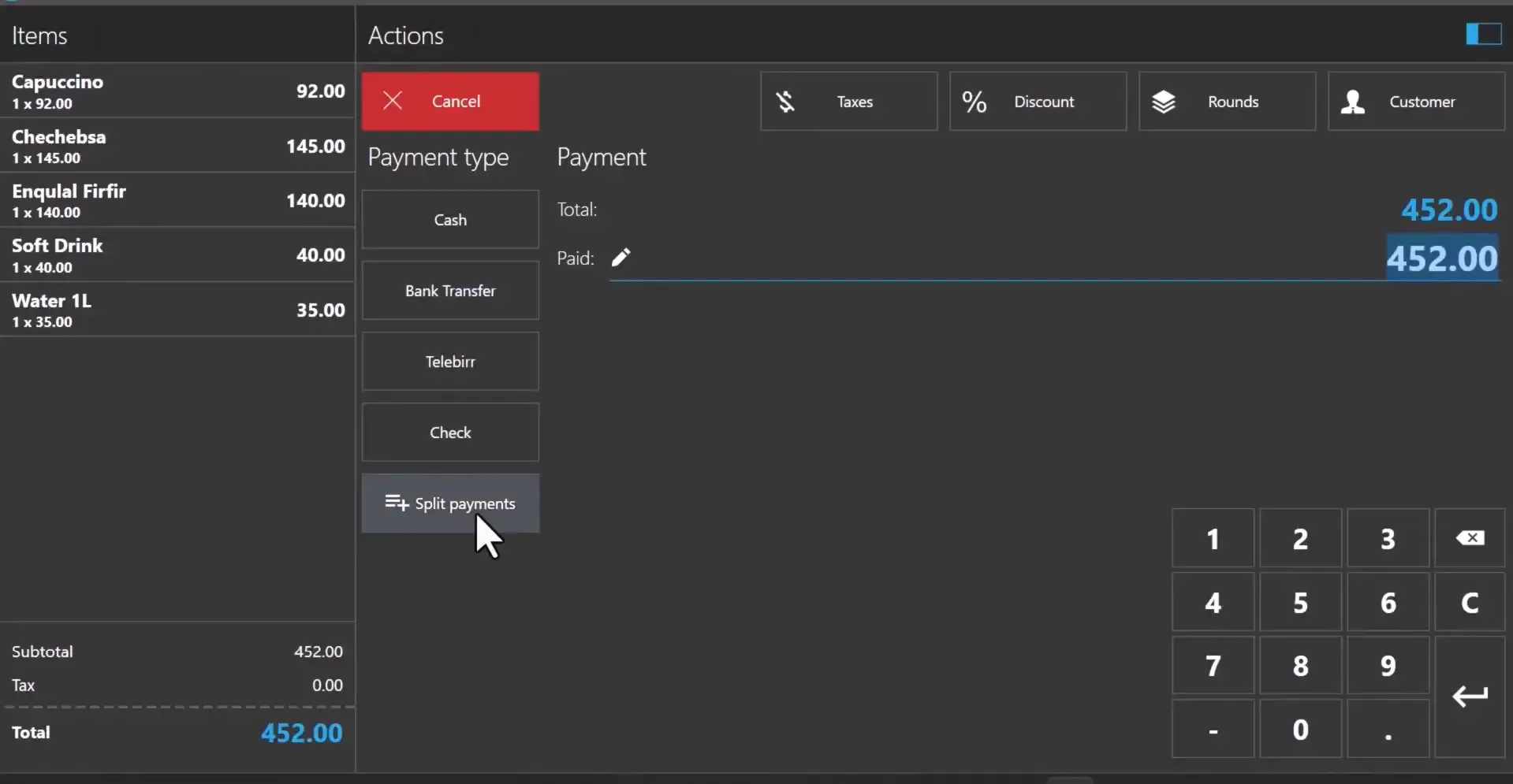Tap numpad key 7

[x=1213, y=665]
